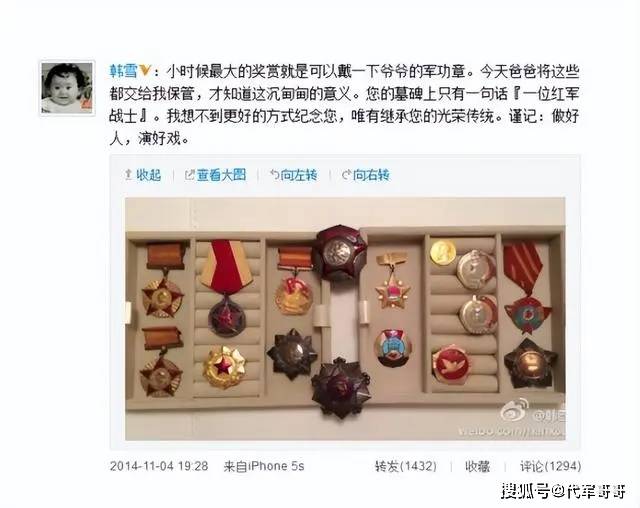Click the Weibo logo watermark on photo
The image size is (640, 508).
[x=515, y=411]
